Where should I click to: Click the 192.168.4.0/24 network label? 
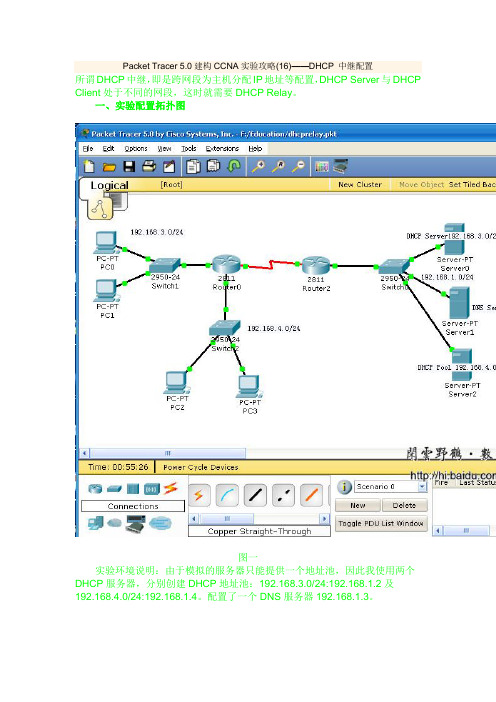(274, 329)
